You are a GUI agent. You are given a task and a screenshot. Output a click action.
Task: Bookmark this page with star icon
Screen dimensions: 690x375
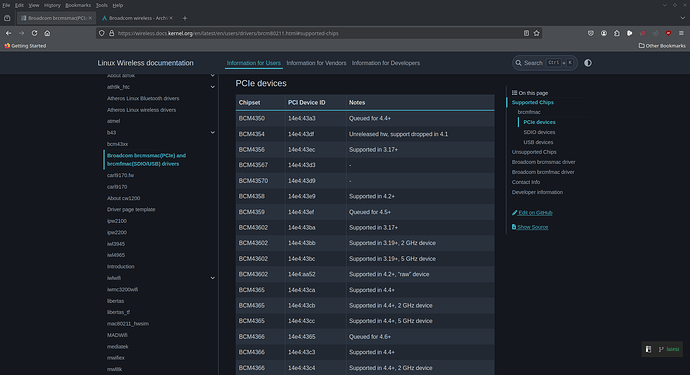(x=536, y=33)
